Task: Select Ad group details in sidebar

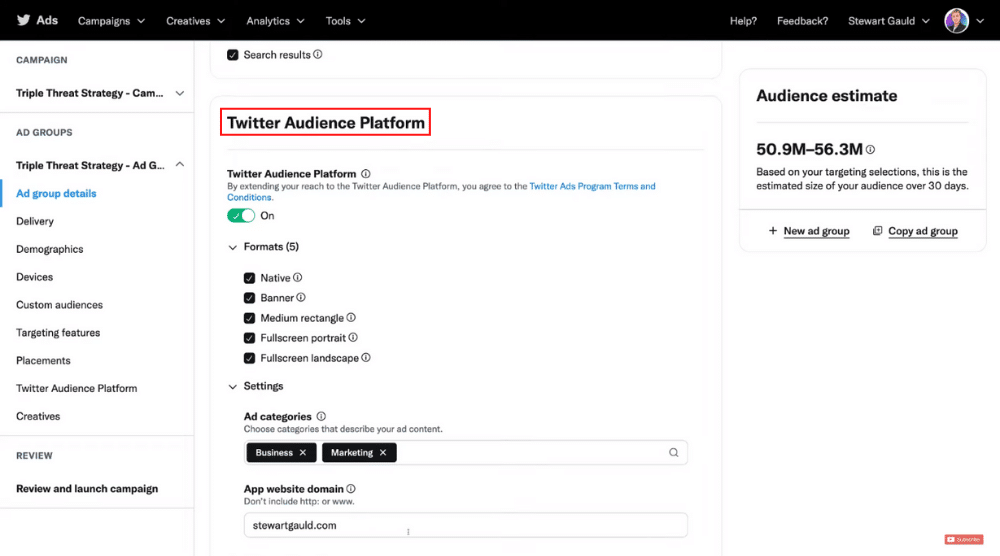Action: [x=56, y=193]
